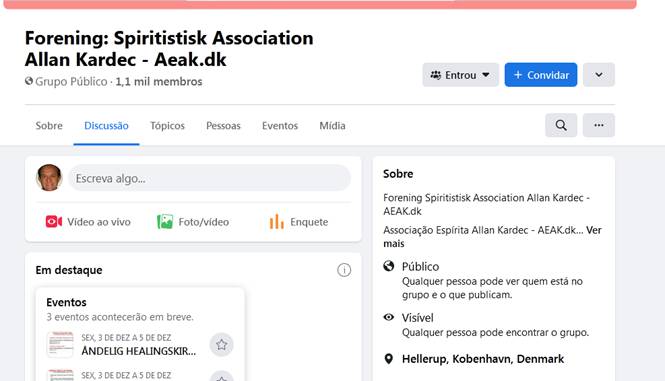
Task: Expand the Entrou membership dropdown
Action: 461,75
